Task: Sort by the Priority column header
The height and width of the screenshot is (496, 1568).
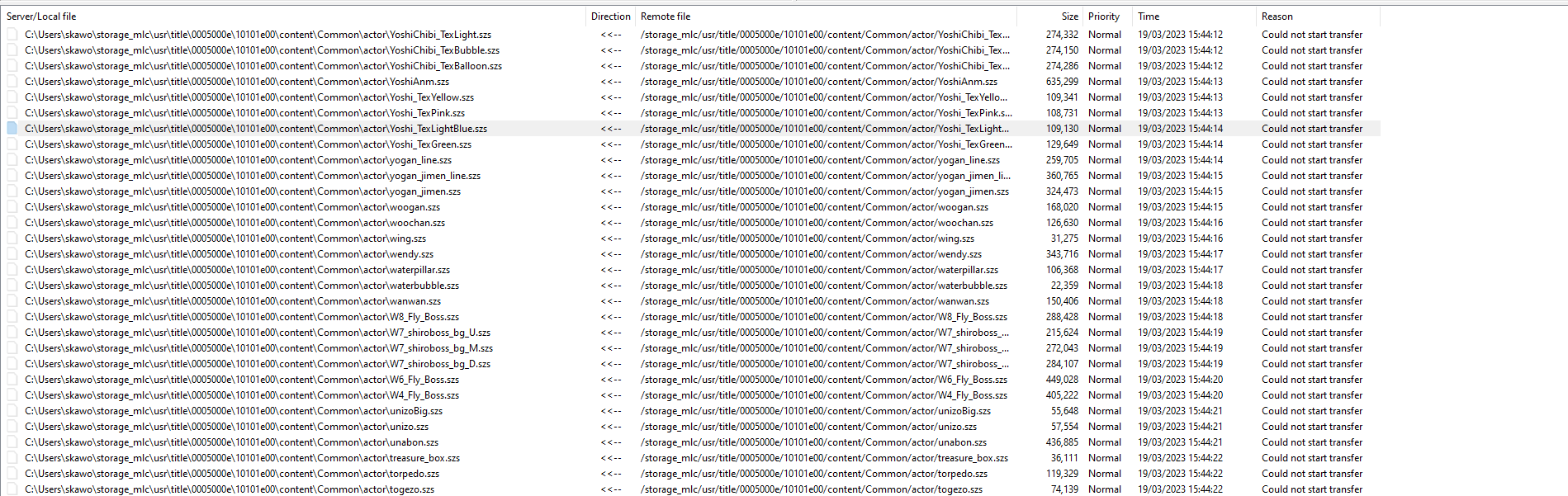Action: pyautogui.click(x=1107, y=17)
